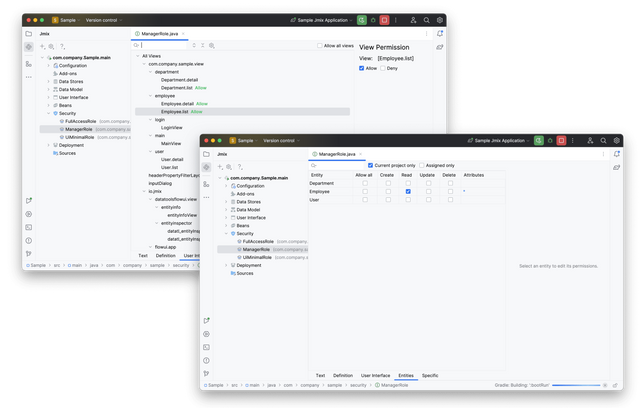Image resolution: width=640 pixels, height=408 pixels.
Task: Open the Project folder icon in the front window sidebar
Action: click(206, 154)
